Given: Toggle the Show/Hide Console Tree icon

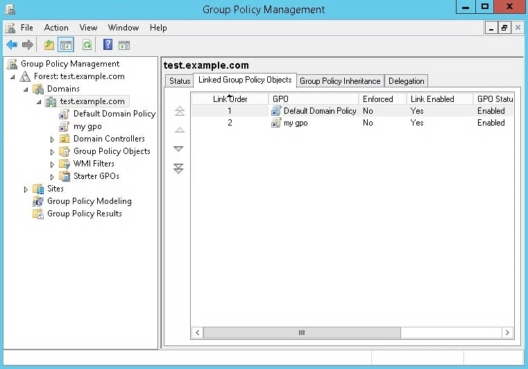Looking at the screenshot, I should [x=66, y=45].
